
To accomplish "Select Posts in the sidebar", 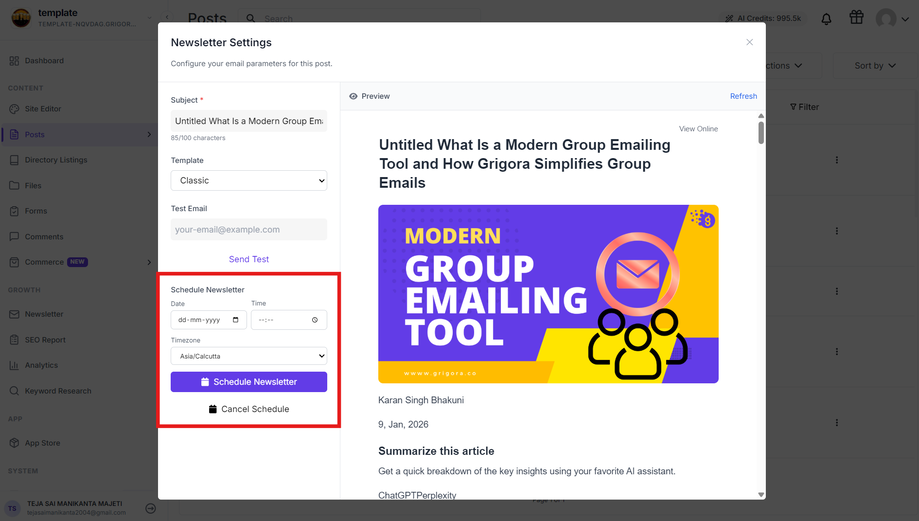I will coord(79,134).
